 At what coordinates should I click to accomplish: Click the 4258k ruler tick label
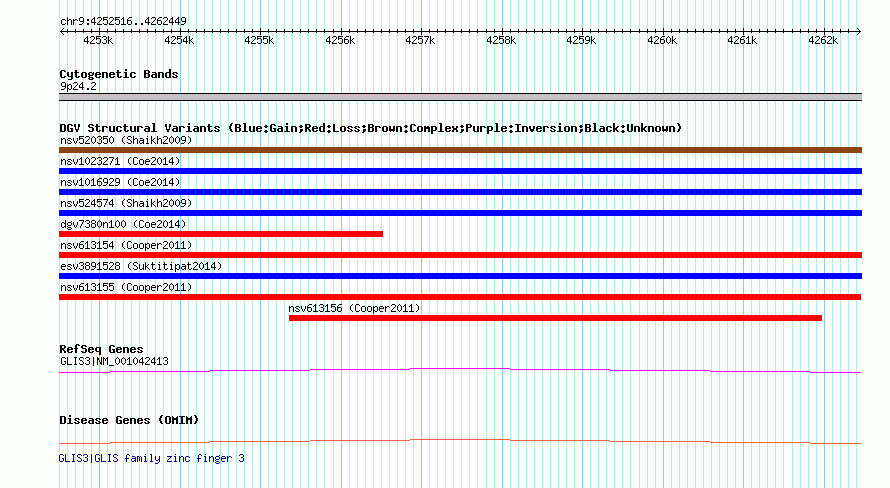[x=501, y=40]
